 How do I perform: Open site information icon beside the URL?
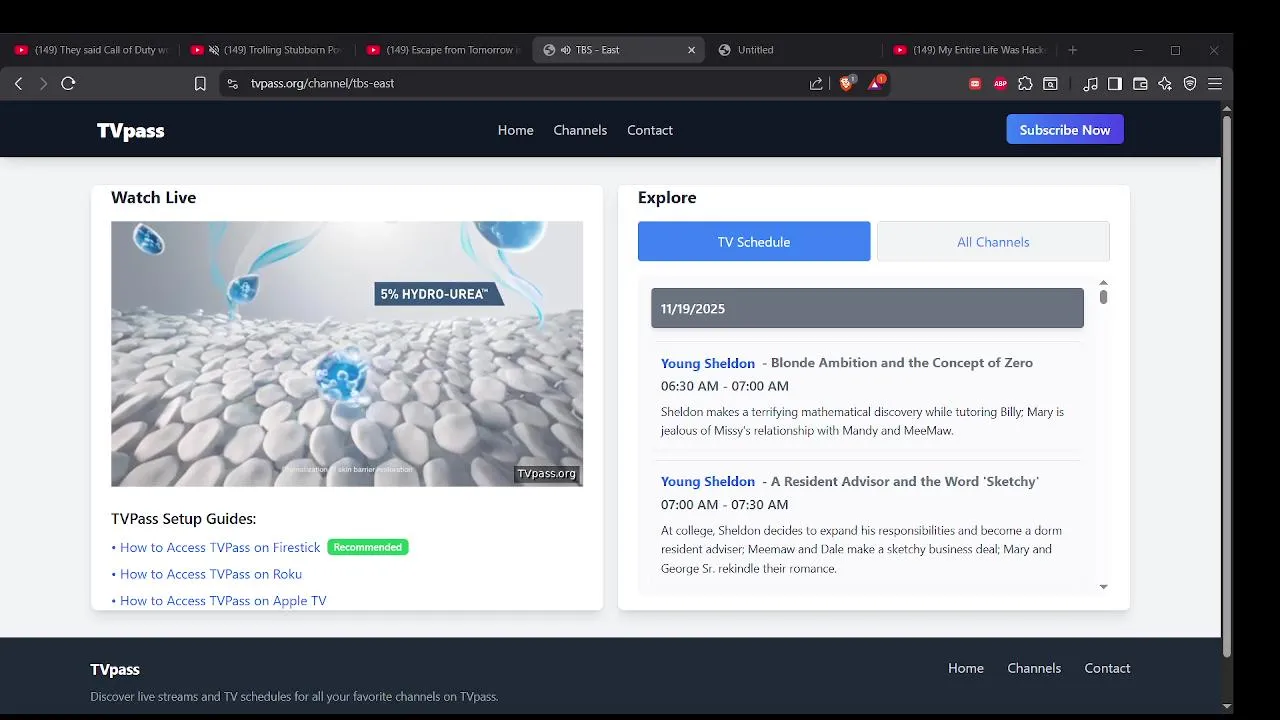233,84
